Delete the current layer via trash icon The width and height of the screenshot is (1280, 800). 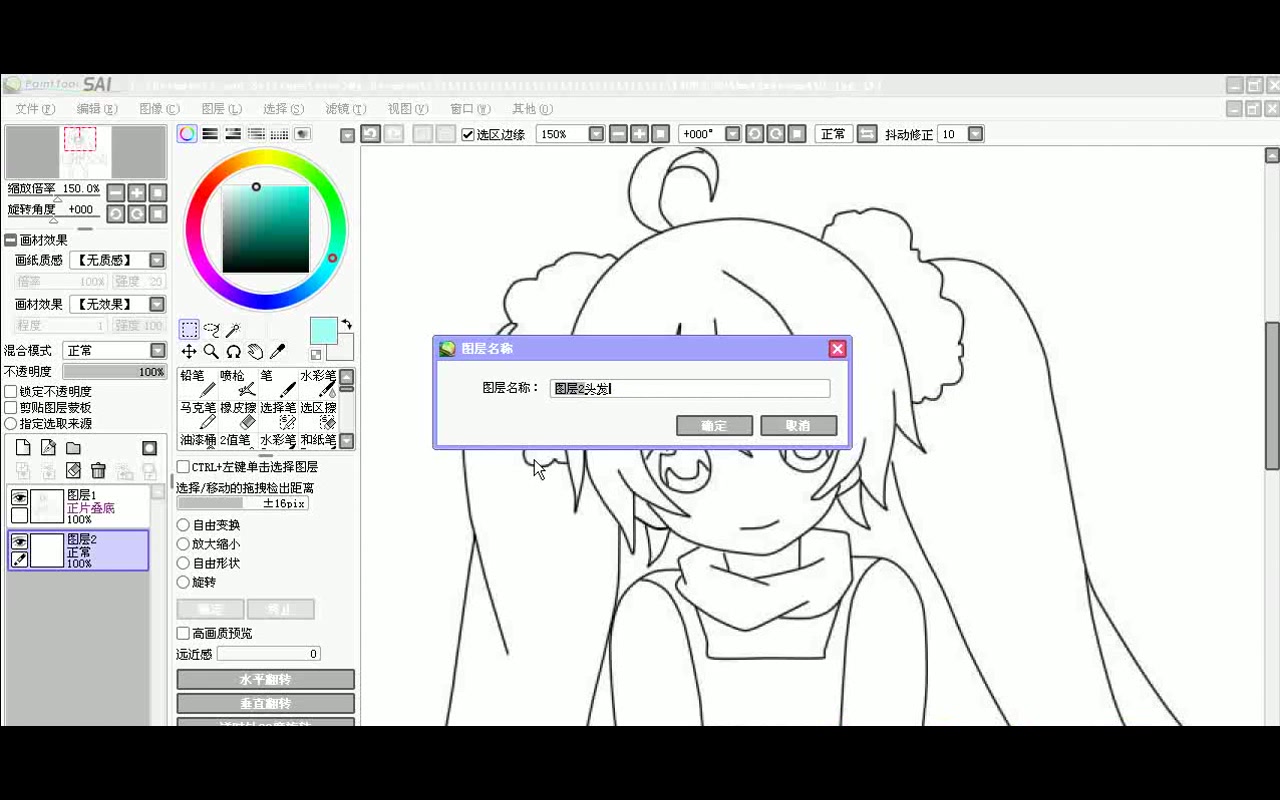[99, 470]
